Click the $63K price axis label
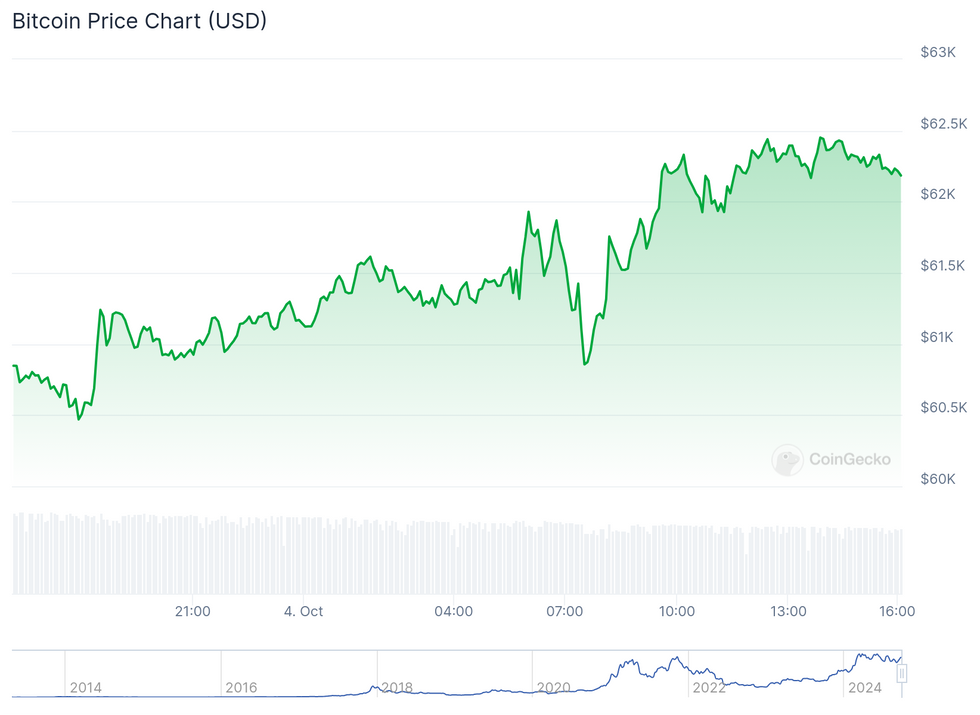Screen dimensions: 980x715 (937, 52)
